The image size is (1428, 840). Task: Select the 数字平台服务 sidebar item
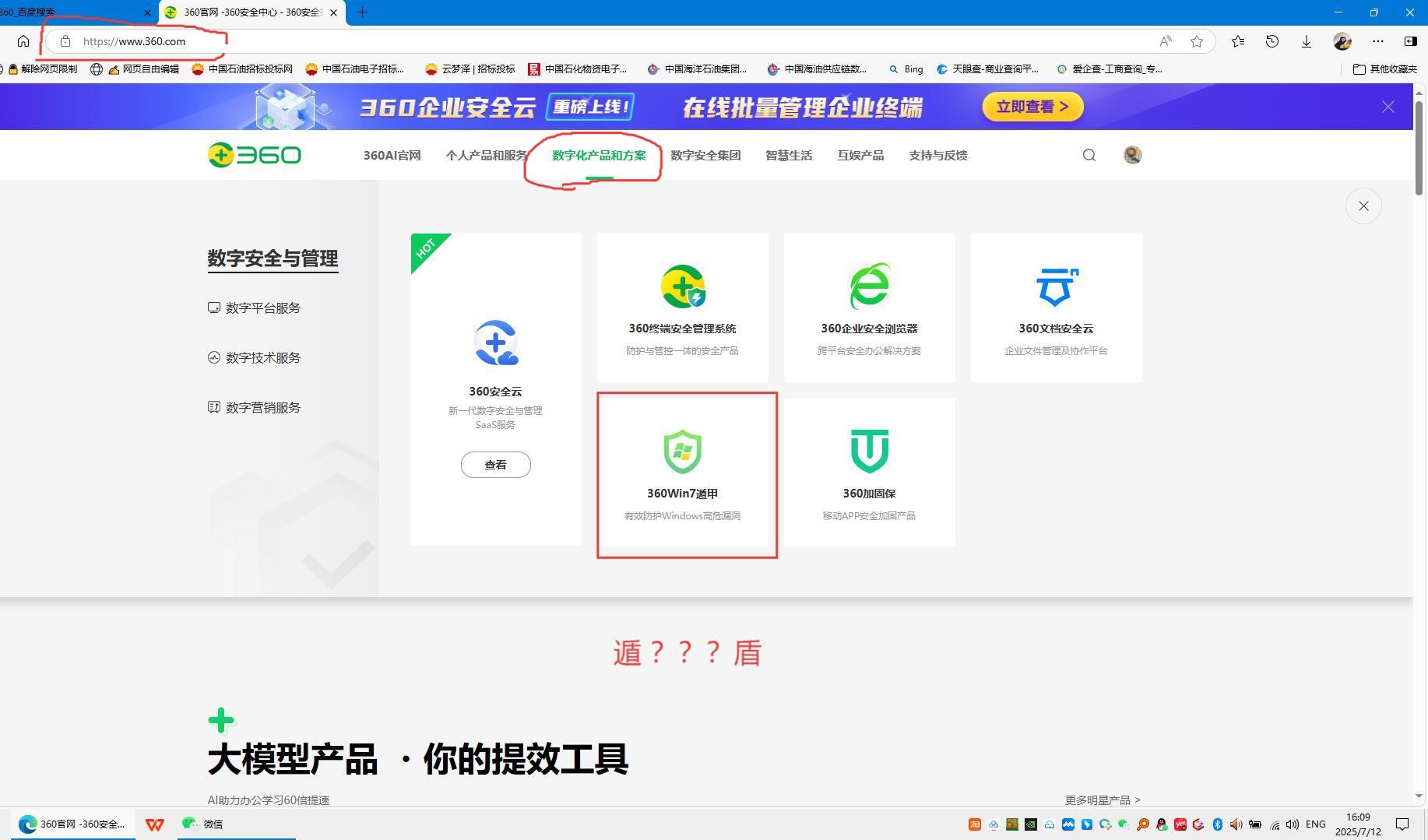coord(262,308)
